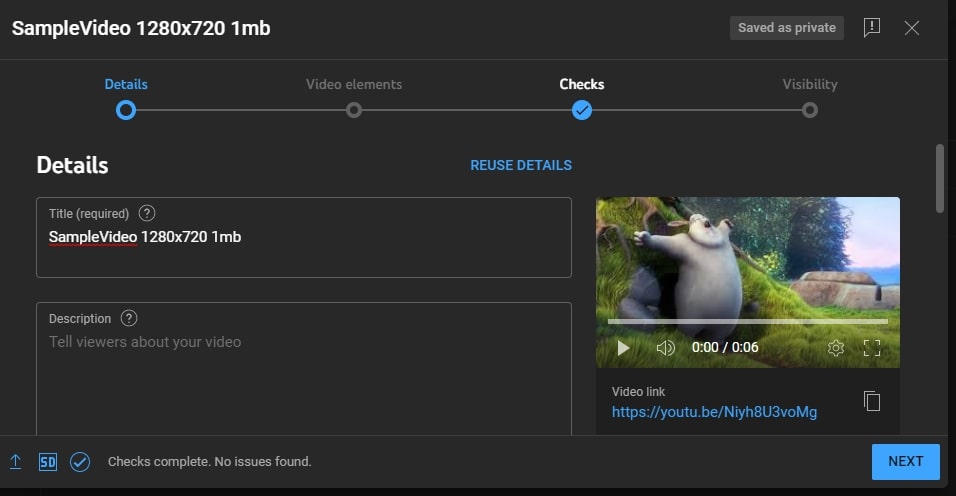Click the Visibility step circle
The image size is (956, 496).
pos(810,110)
